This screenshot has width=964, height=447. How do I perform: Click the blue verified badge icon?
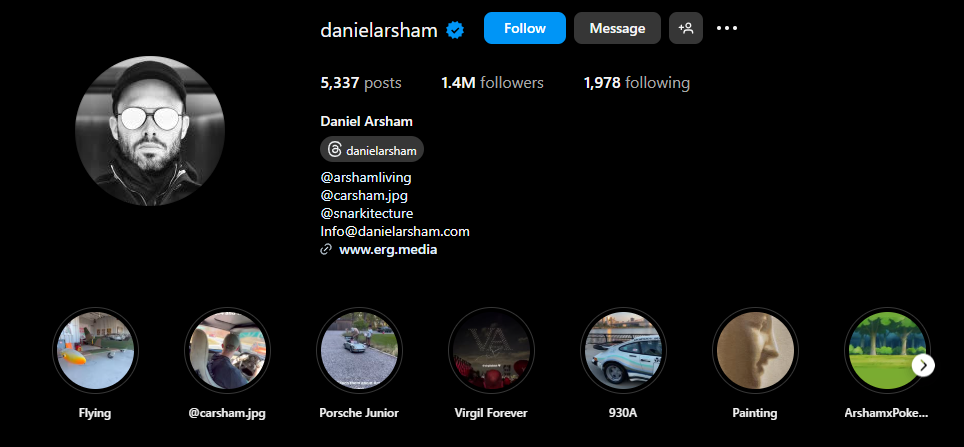(455, 30)
